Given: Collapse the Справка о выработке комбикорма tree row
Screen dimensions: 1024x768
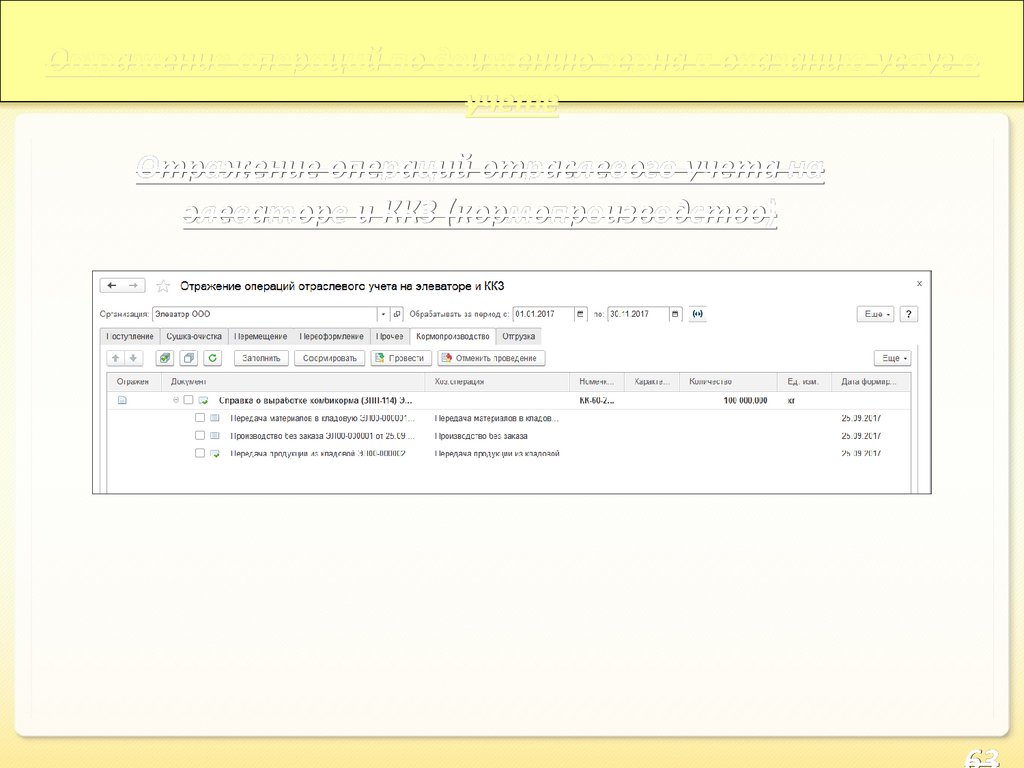Looking at the screenshot, I should (x=176, y=400).
